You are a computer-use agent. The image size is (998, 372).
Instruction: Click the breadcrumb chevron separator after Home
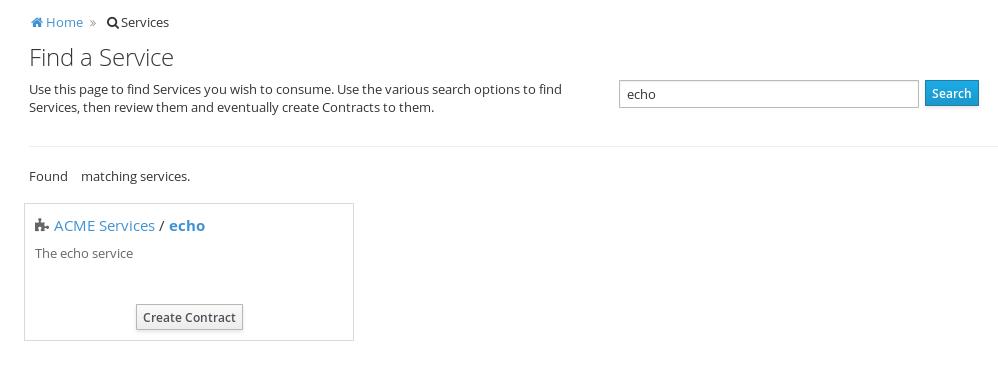point(93,23)
